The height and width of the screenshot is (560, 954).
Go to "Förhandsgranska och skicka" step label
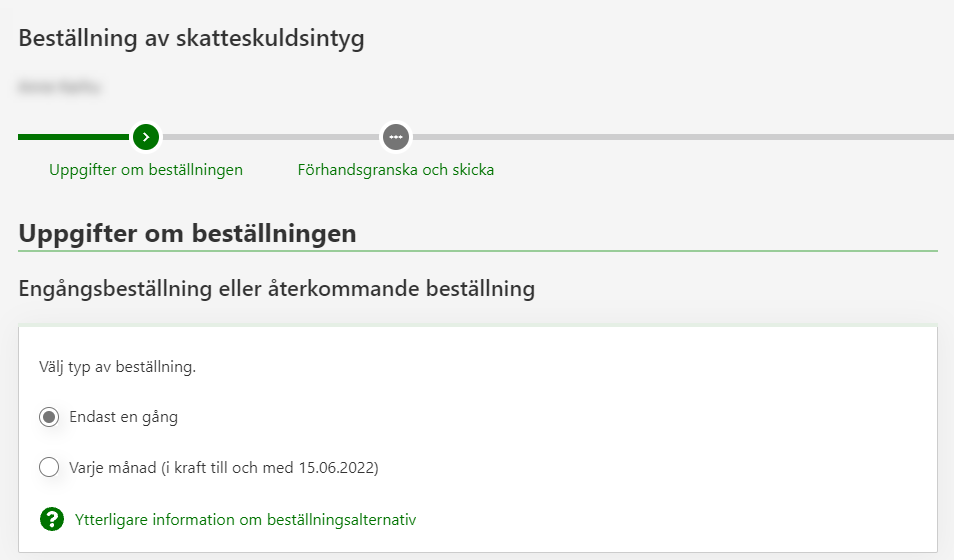point(396,169)
